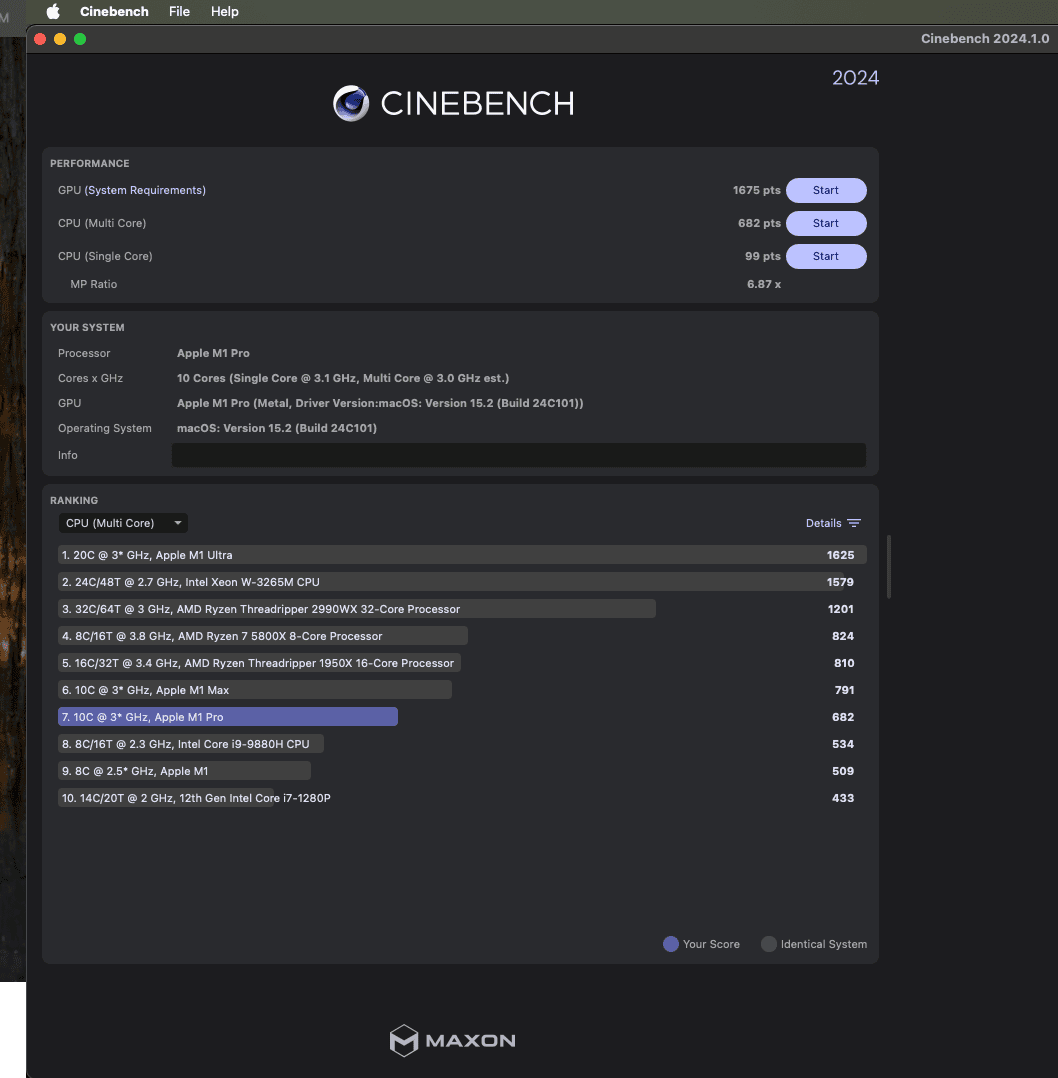Select the Intel Core i7-1280P ranking row
The image size is (1058, 1078).
462,798
